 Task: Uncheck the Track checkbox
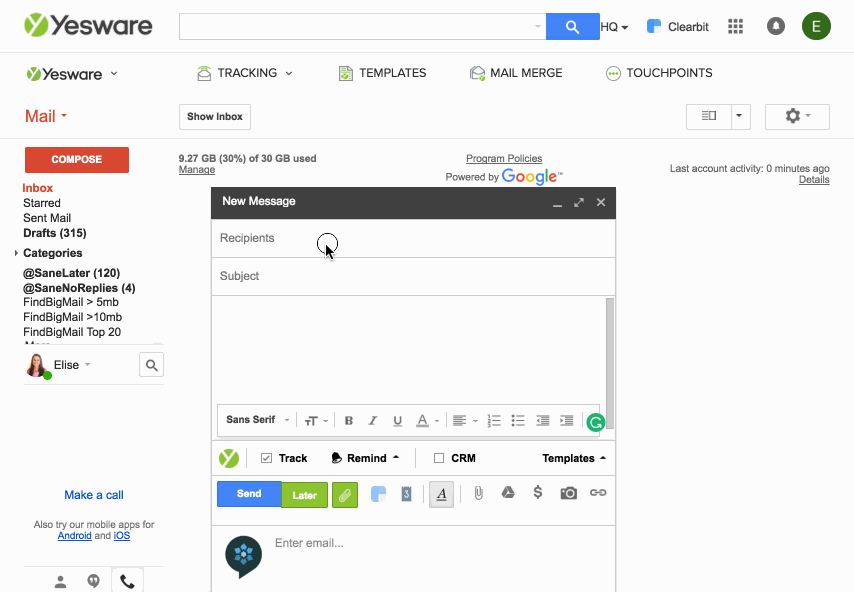click(x=266, y=458)
